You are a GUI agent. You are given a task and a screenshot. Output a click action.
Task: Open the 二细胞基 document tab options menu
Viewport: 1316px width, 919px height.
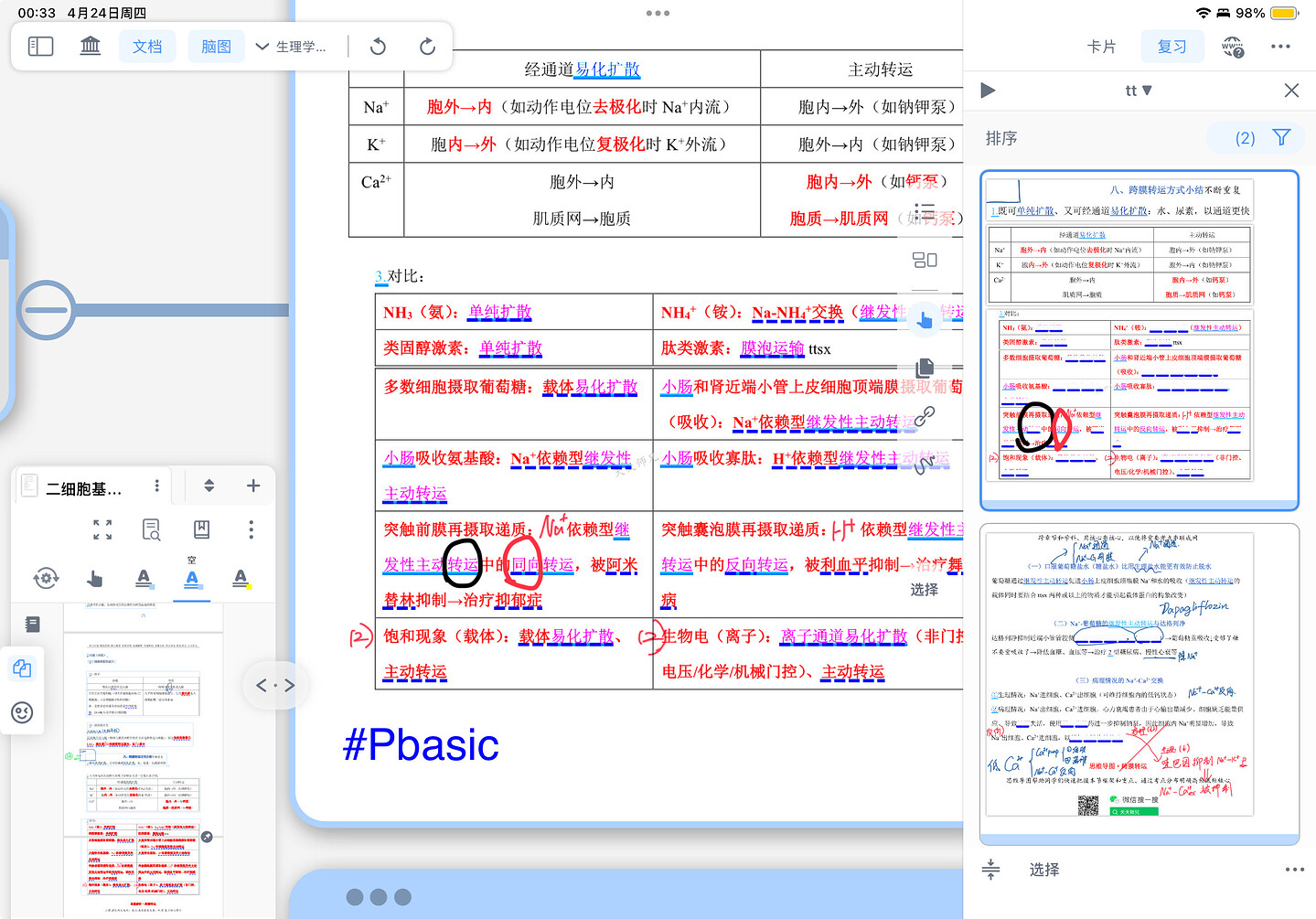[156, 486]
